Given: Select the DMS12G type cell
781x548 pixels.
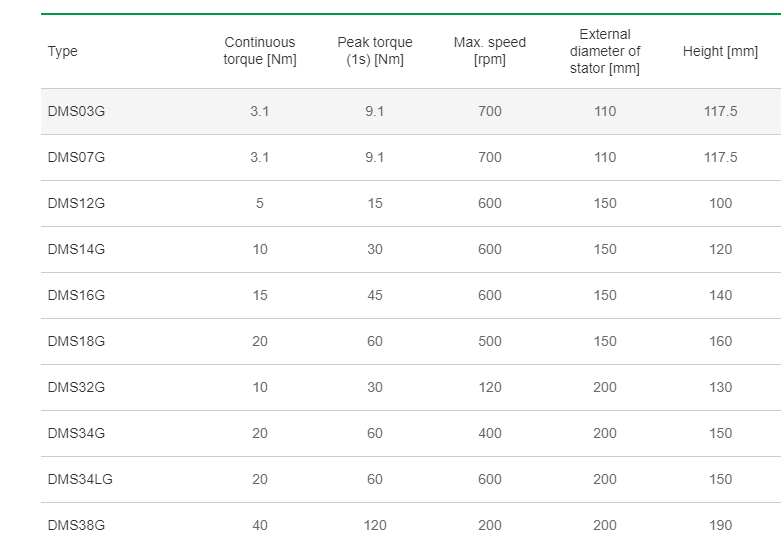Looking at the screenshot, I should tap(76, 203).
